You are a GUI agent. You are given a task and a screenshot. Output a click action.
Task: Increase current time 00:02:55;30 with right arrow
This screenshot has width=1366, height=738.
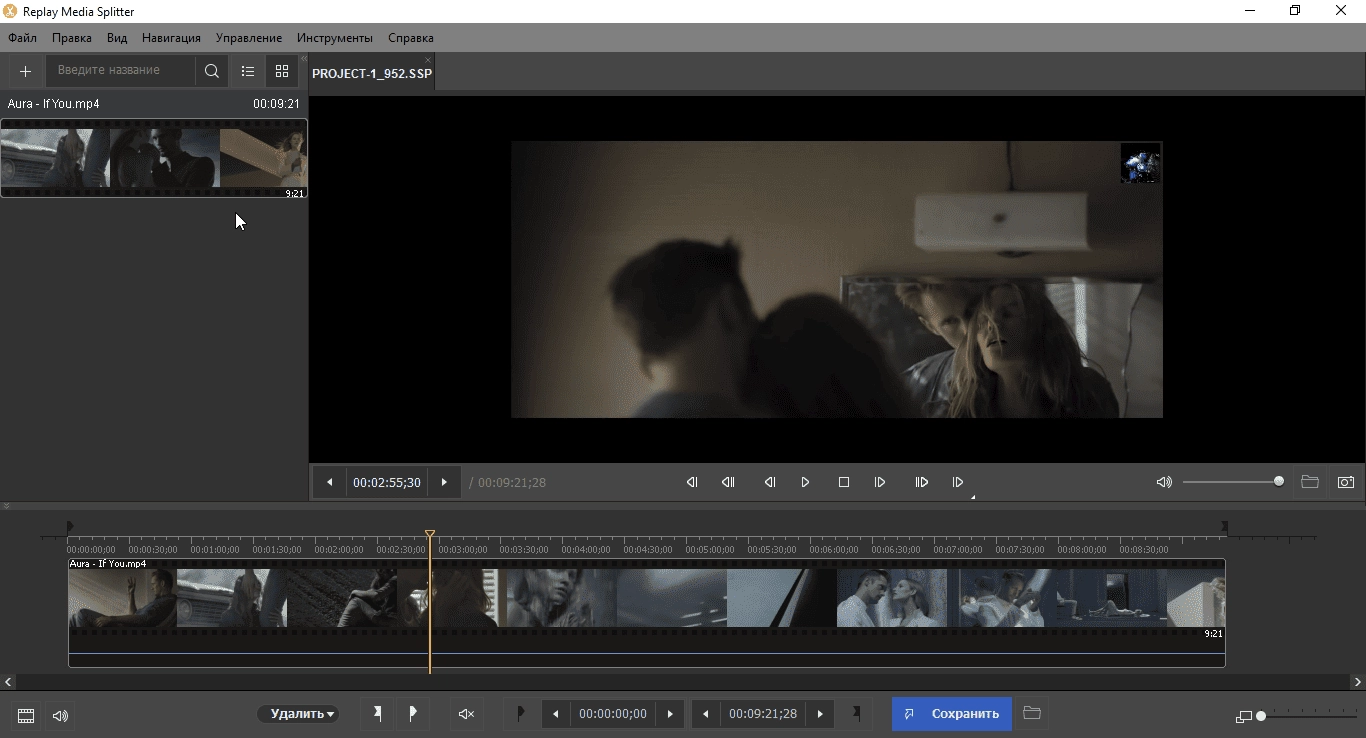[444, 482]
